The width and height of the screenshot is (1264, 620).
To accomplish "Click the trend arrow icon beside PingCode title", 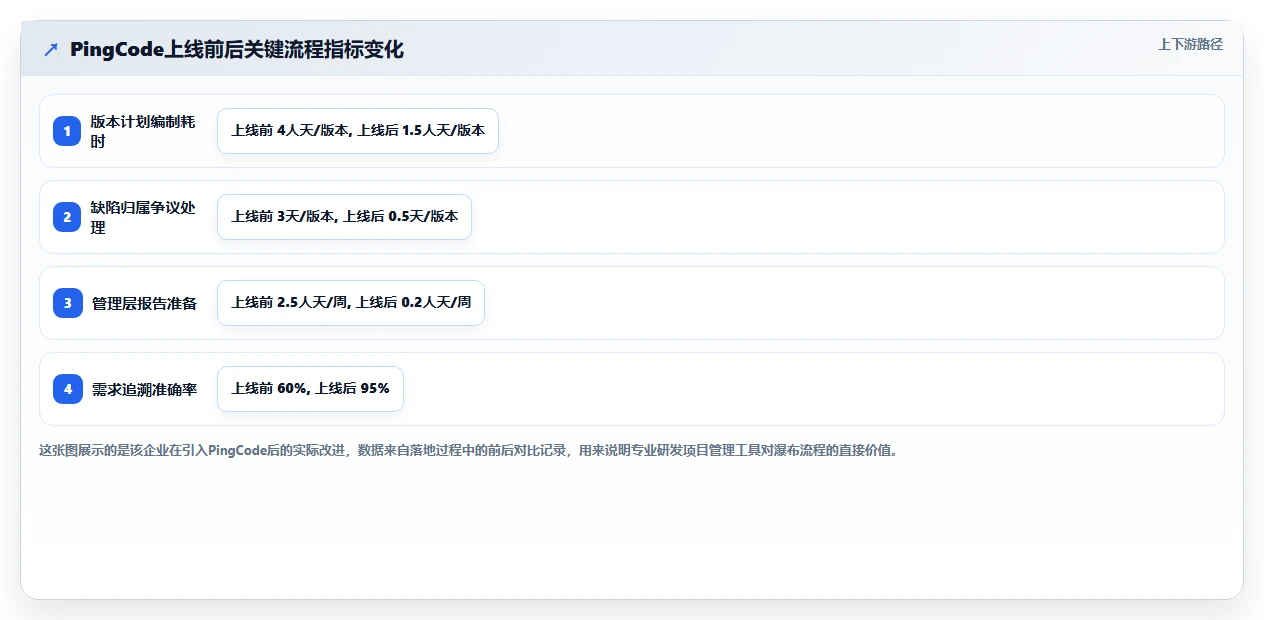I will click(x=51, y=49).
